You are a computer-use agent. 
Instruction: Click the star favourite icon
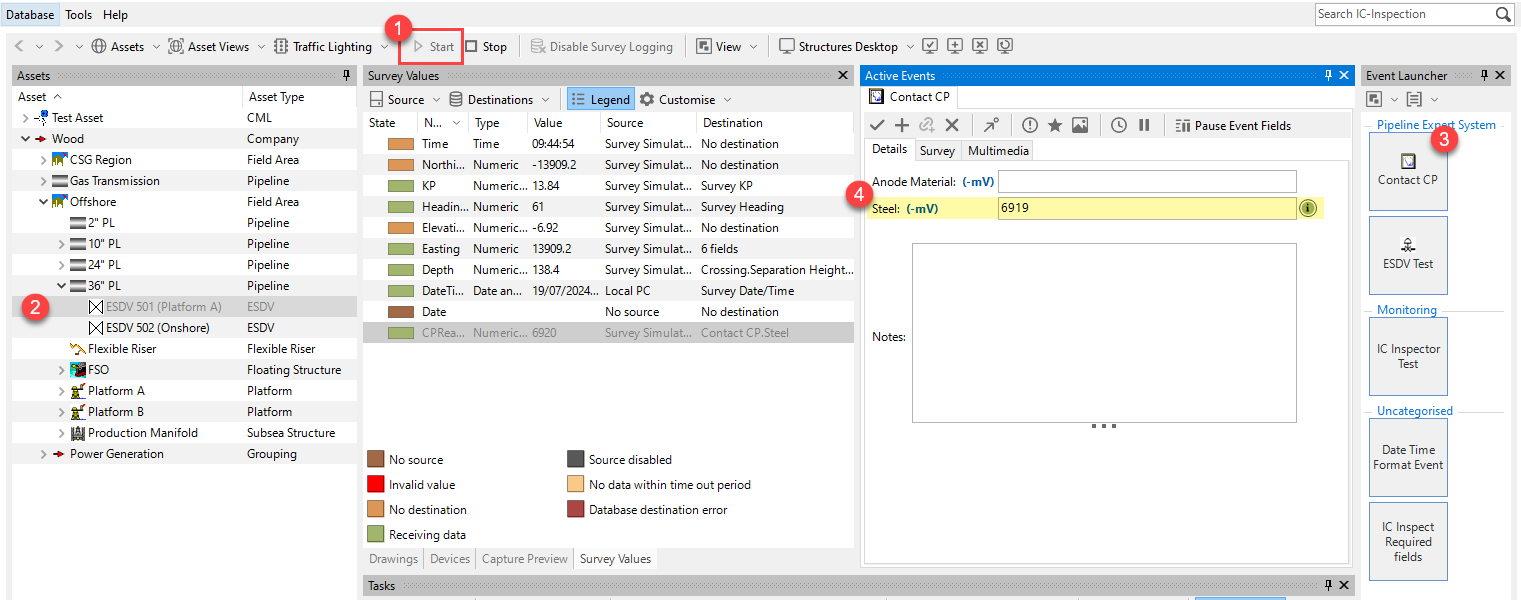[x=1054, y=125]
